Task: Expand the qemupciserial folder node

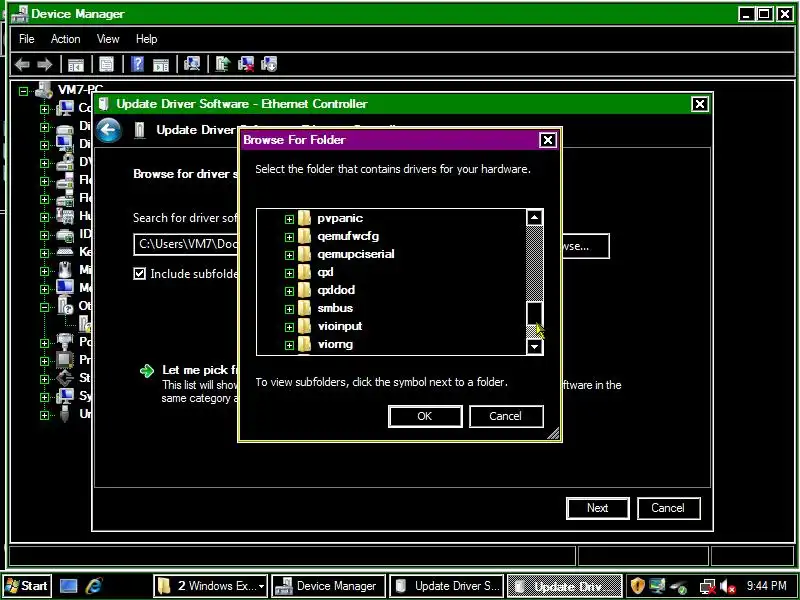Action: pyautogui.click(x=289, y=255)
